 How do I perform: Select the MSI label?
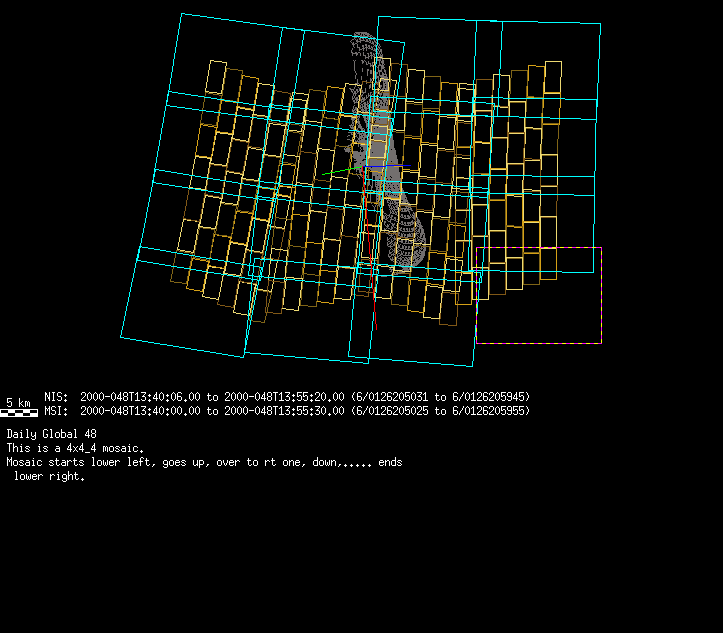tap(55, 411)
